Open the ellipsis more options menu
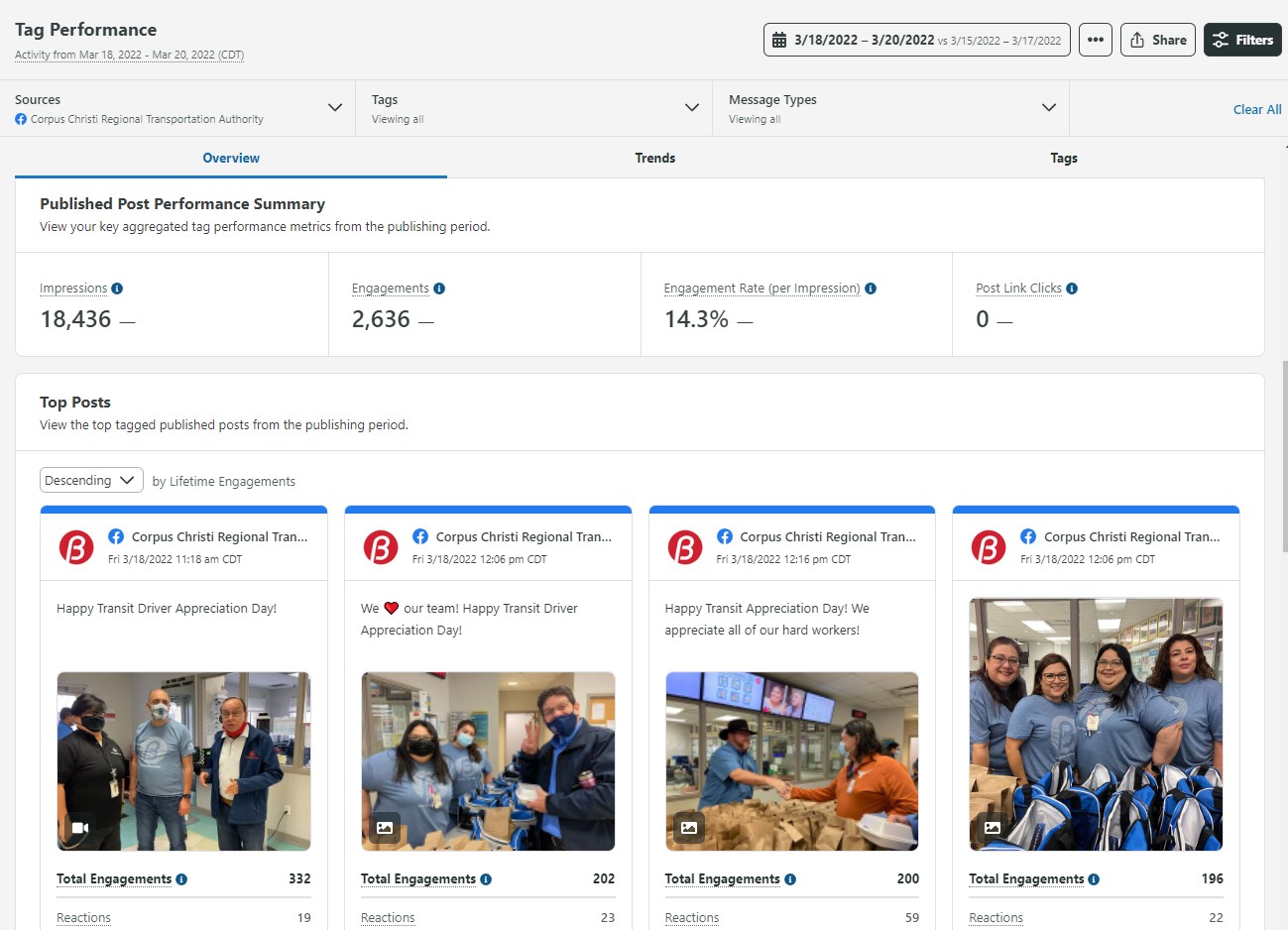 coord(1095,40)
